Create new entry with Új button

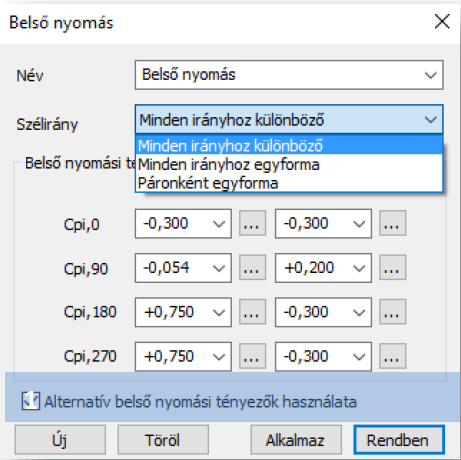(x=60, y=440)
